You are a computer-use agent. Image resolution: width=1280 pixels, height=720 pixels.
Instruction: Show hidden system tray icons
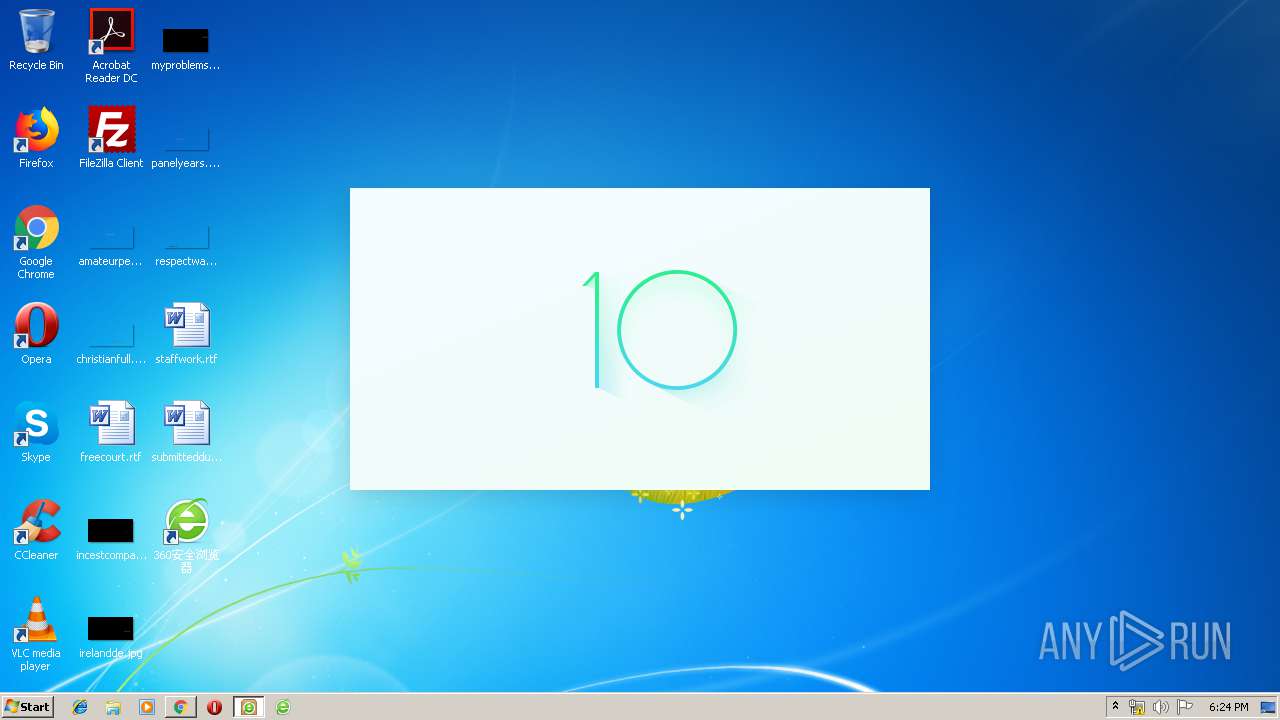(x=1115, y=707)
